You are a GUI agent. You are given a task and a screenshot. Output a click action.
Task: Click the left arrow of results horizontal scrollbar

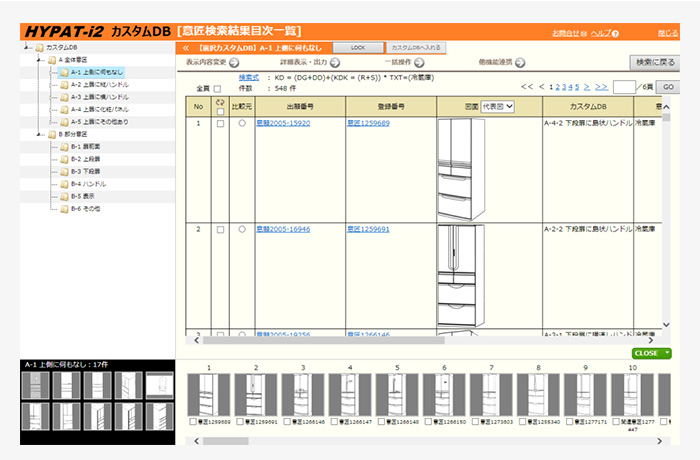(x=196, y=341)
